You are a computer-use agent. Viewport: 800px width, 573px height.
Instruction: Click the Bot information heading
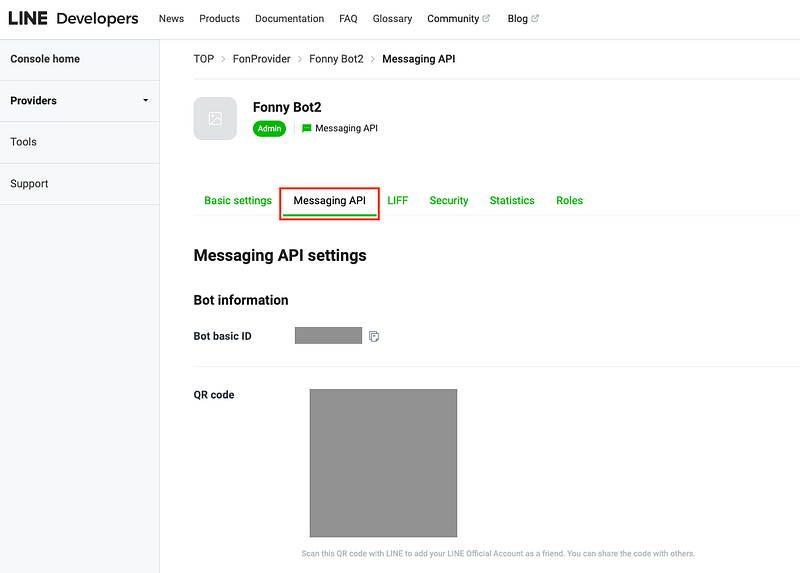(x=241, y=300)
